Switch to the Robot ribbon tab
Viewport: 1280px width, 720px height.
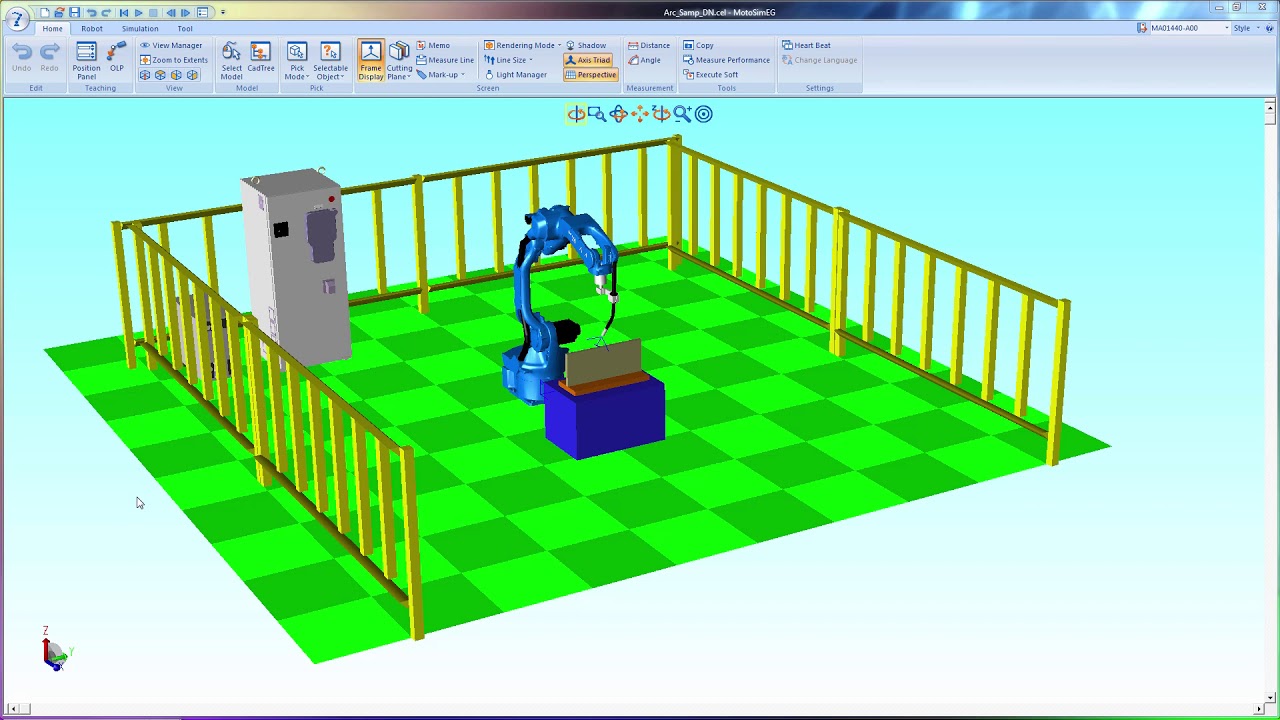click(92, 29)
